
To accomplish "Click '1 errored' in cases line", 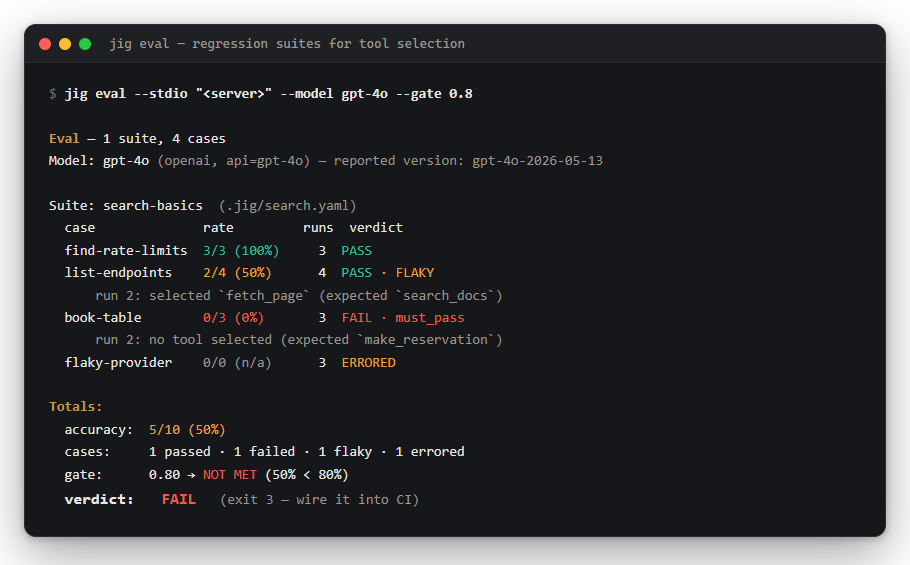I will [x=430, y=452].
